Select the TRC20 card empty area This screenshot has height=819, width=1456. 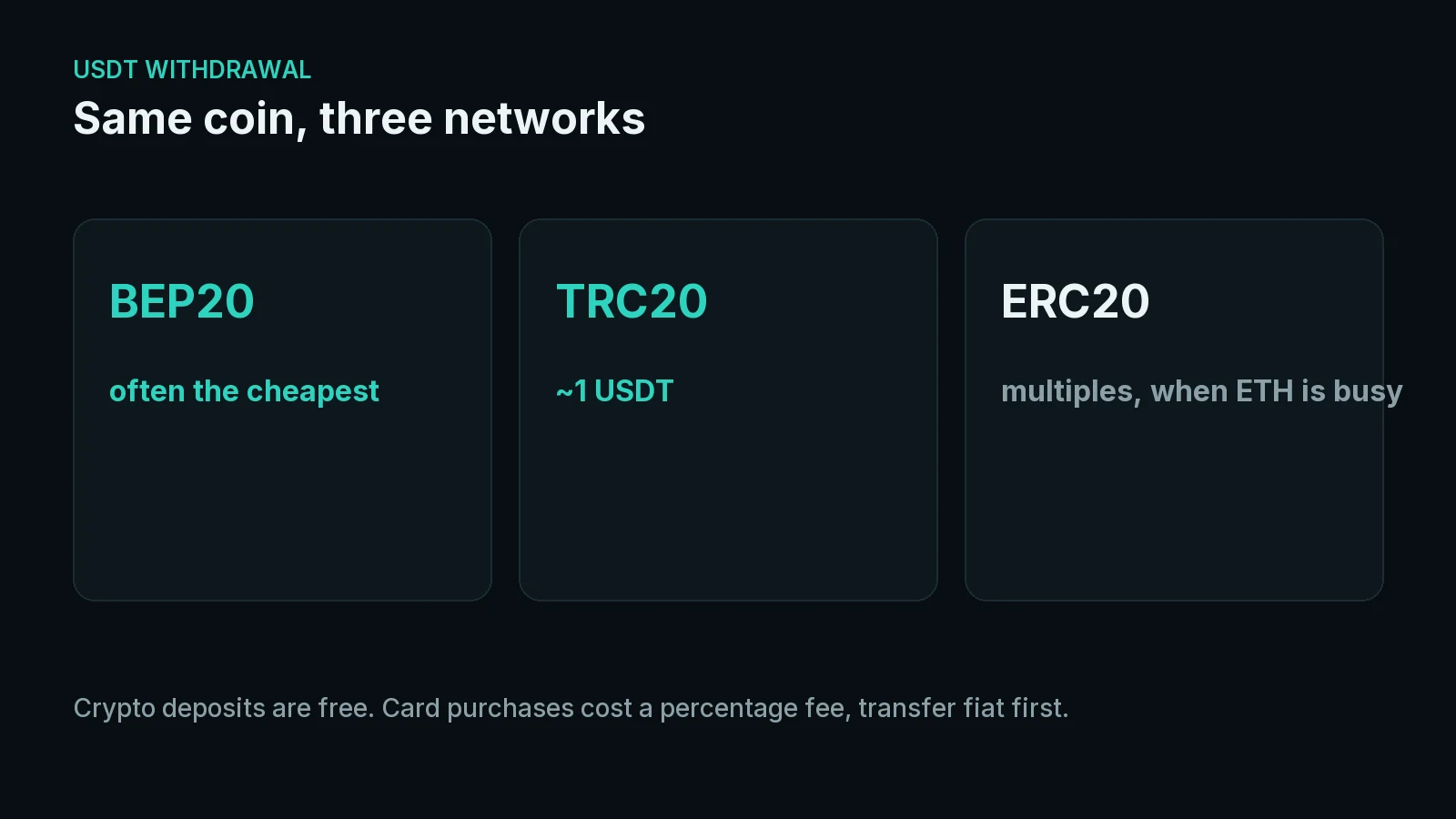coord(728,505)
